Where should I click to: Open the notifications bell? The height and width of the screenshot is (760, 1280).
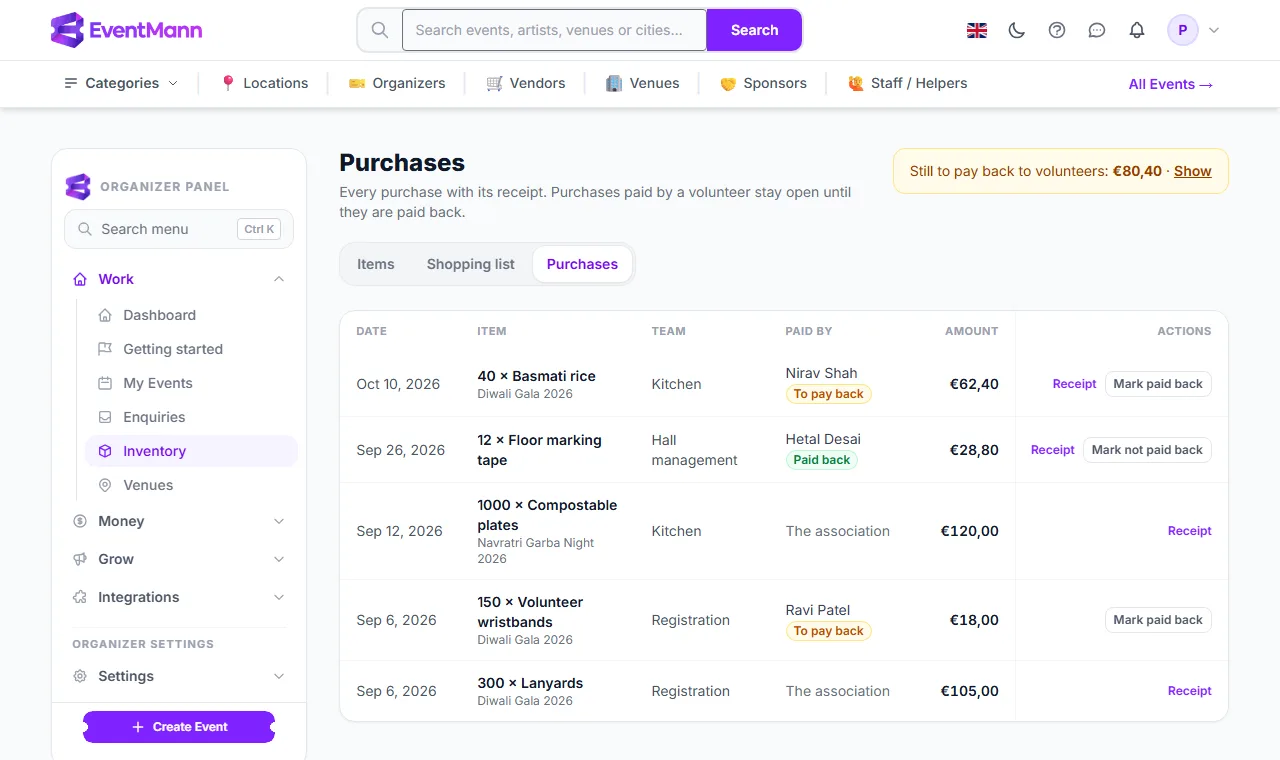click(x=1137, y=30)
